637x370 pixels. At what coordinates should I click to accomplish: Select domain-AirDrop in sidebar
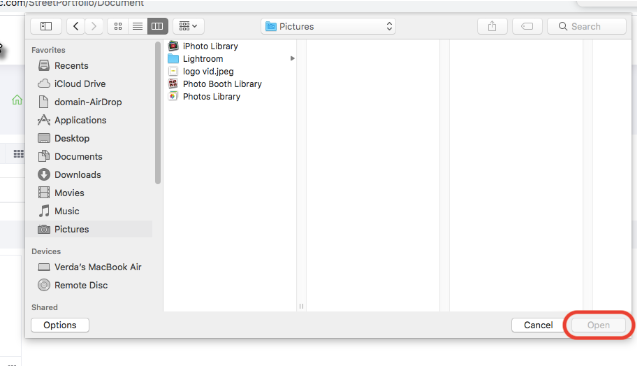89,102
